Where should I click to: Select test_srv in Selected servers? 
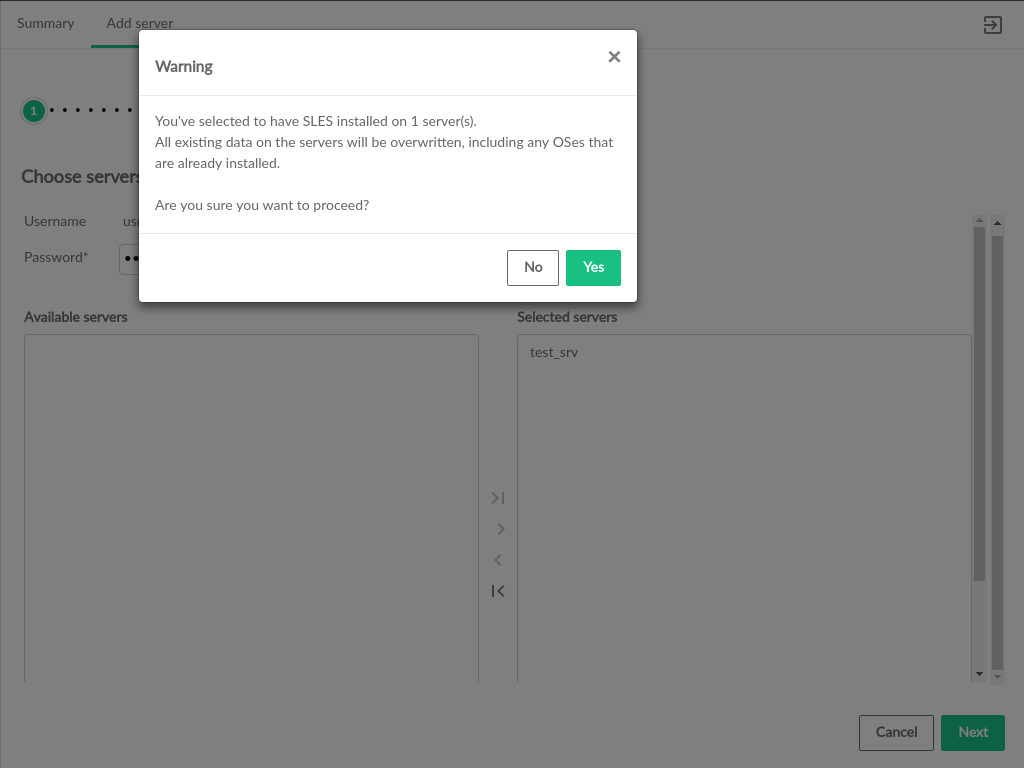[554, 353]
